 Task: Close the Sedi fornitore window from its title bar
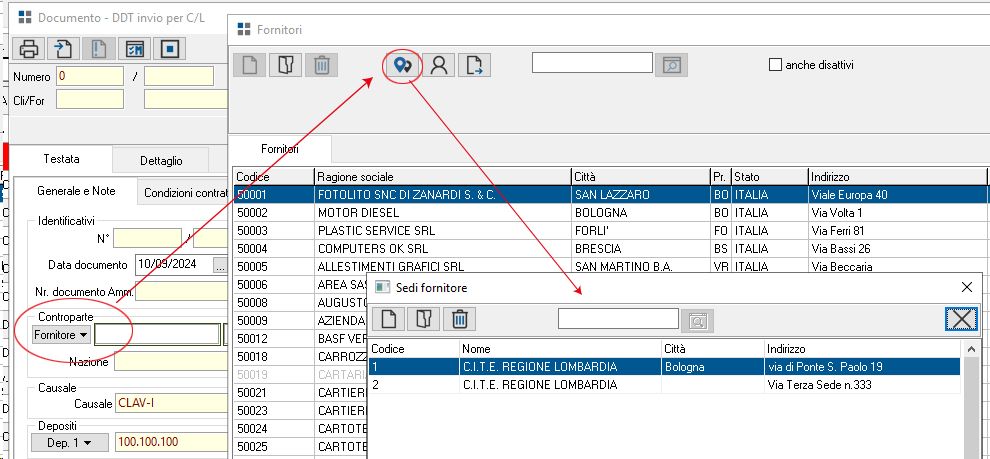click(967, 287)
